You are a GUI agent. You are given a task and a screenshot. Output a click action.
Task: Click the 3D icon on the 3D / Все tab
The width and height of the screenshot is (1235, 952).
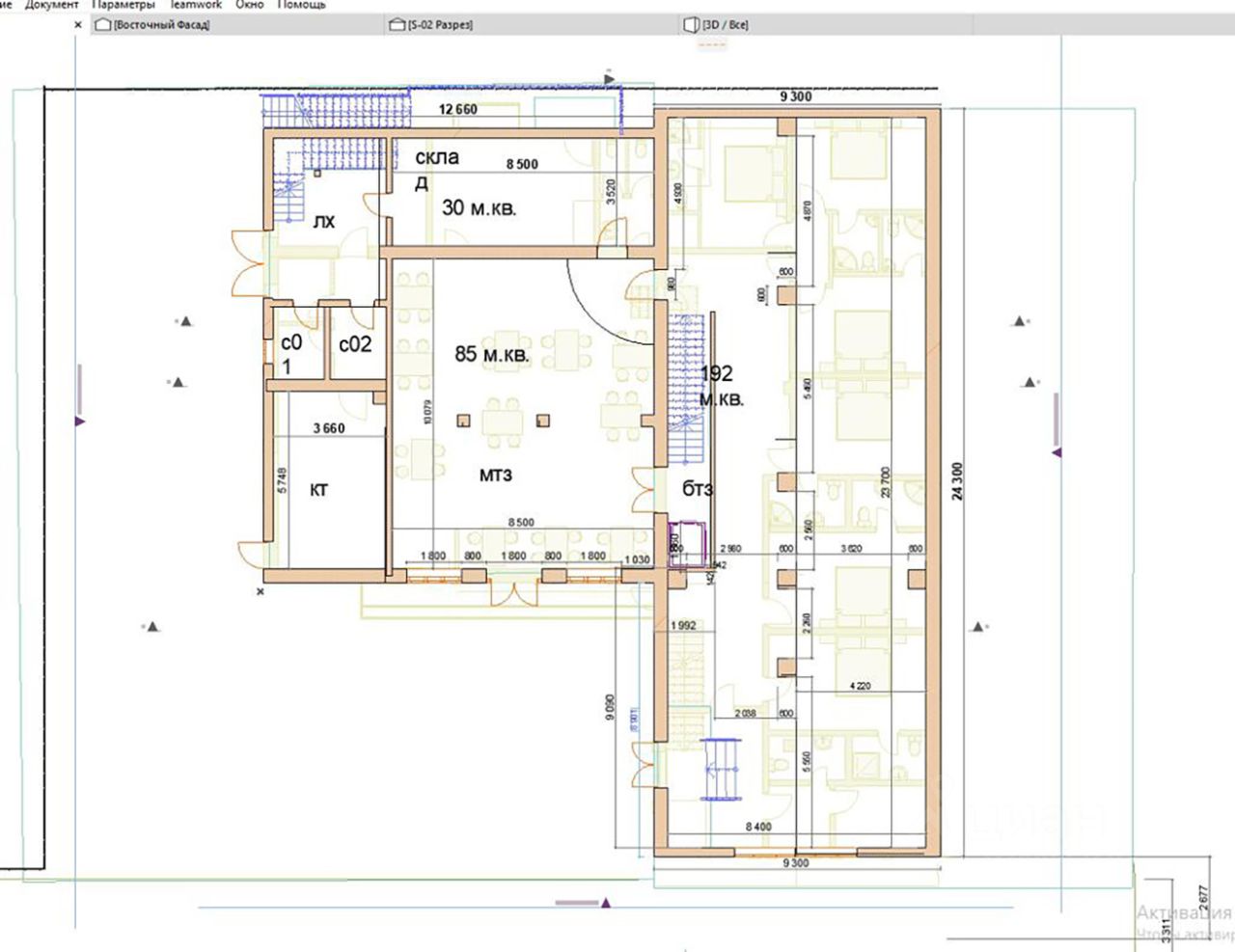click(691, 25)
